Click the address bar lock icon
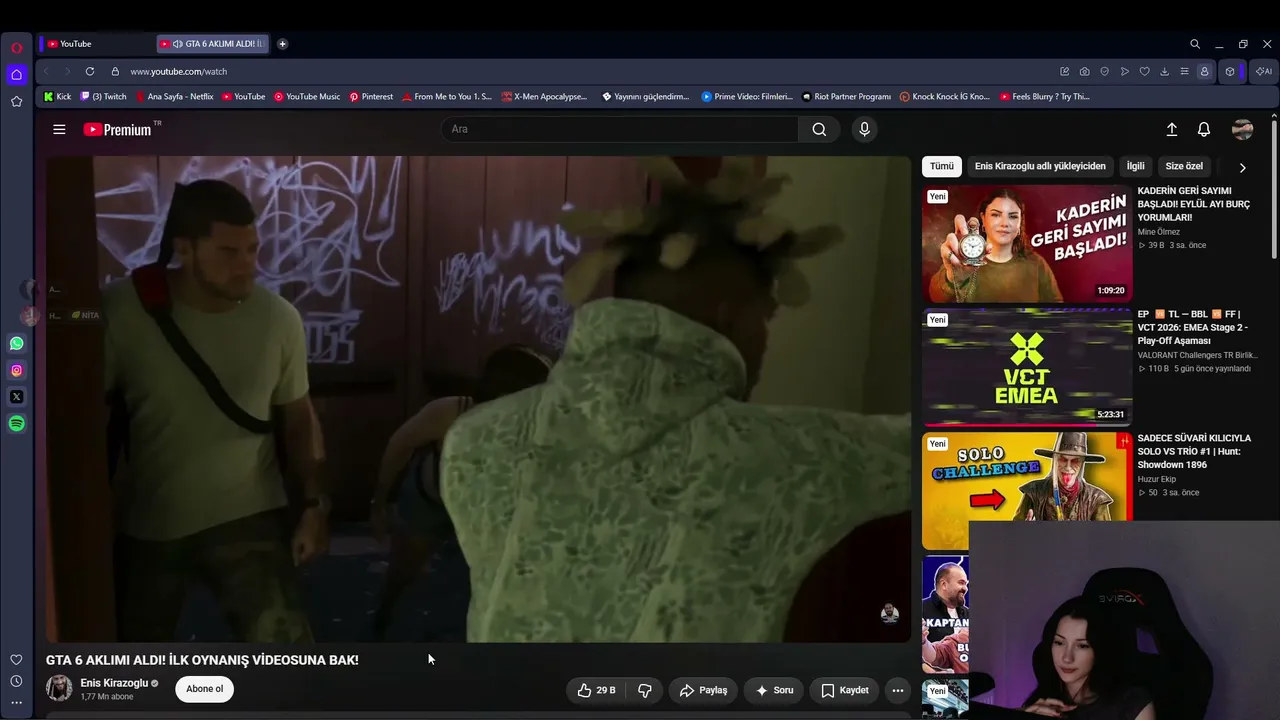 (115, 71)
